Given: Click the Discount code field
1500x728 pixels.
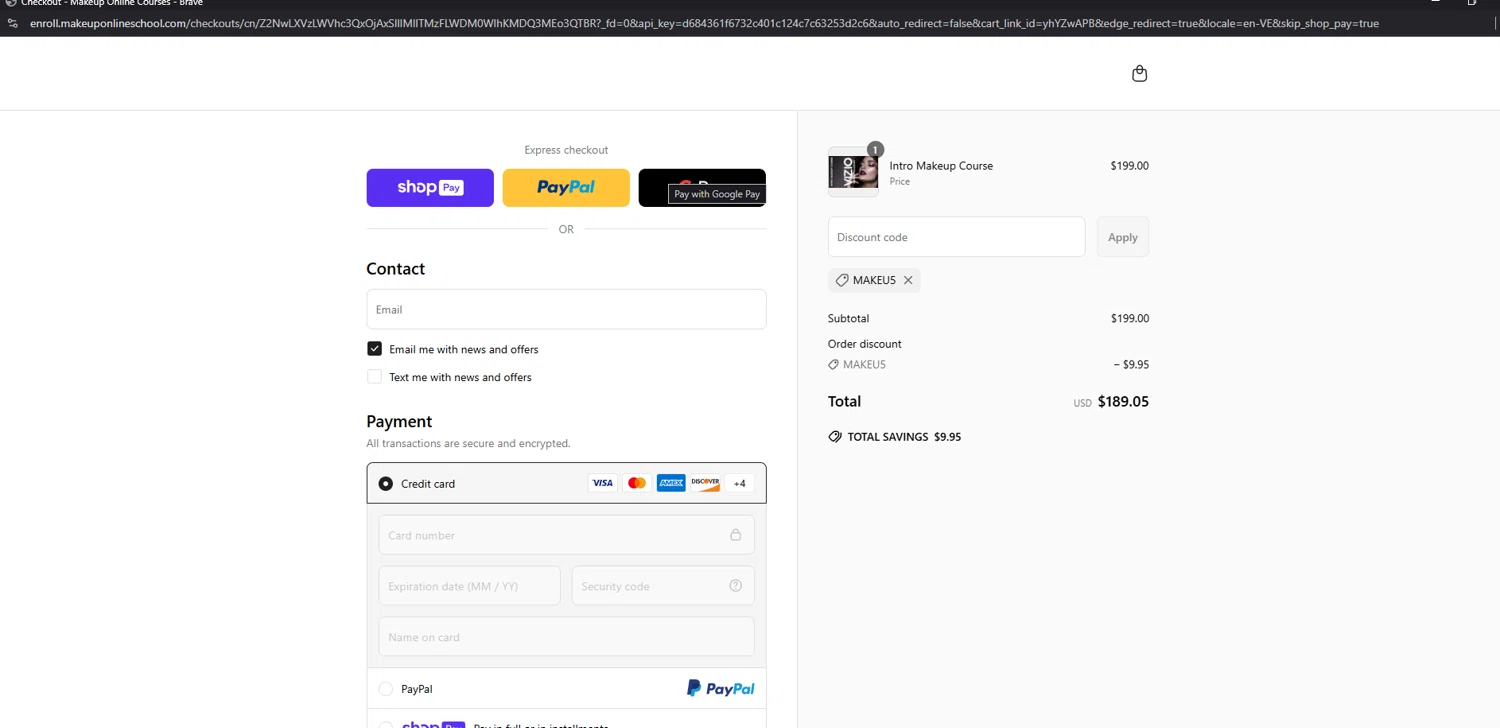Looking at the screenshot, I should 956,237.
